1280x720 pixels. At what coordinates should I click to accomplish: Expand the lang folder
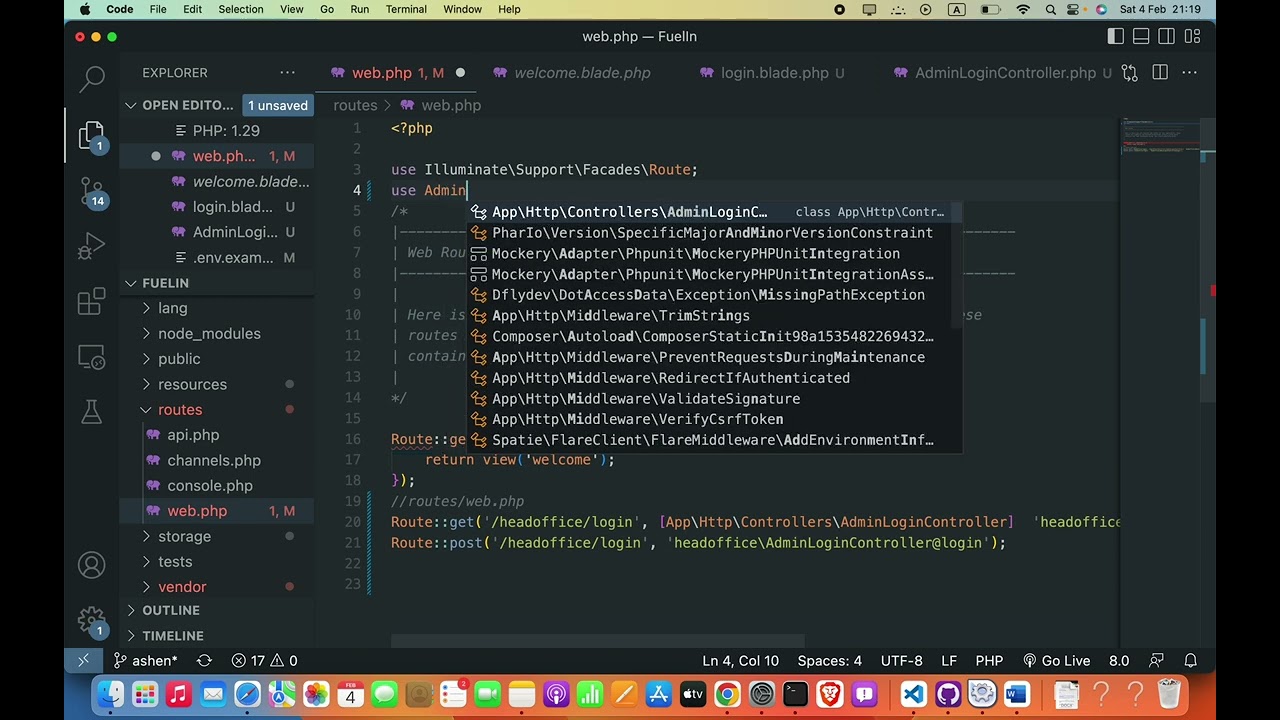click(x=172, y=308)
